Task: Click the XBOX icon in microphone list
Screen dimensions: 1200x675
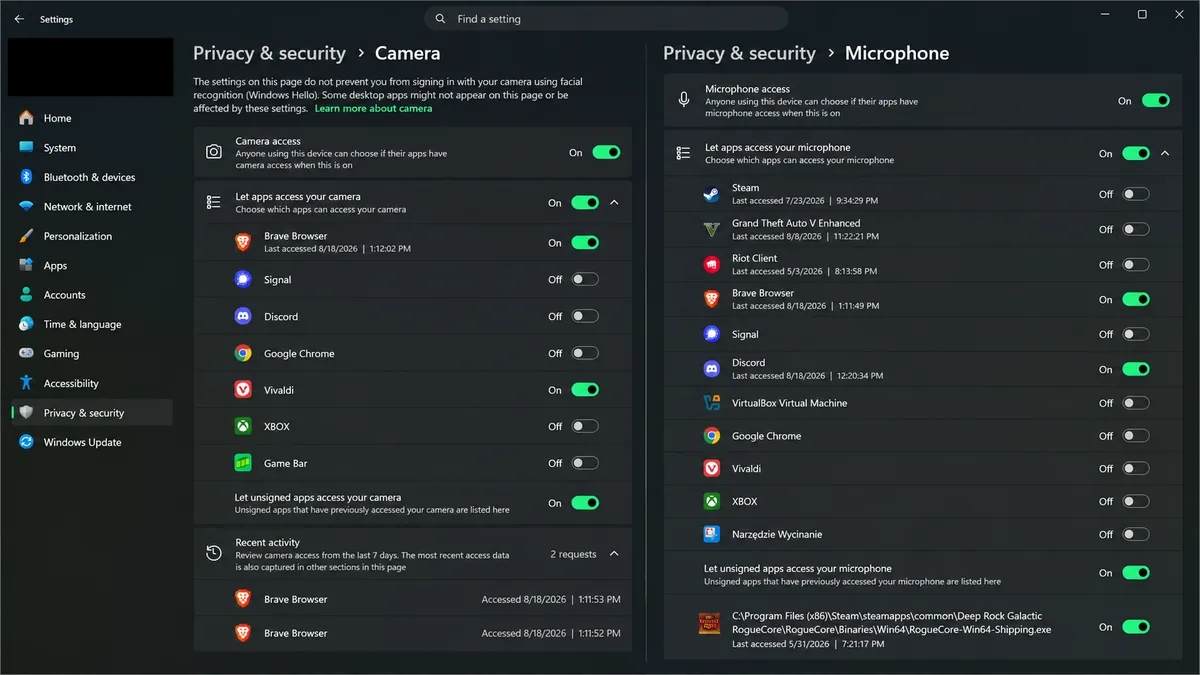Action: click(711, 501)
